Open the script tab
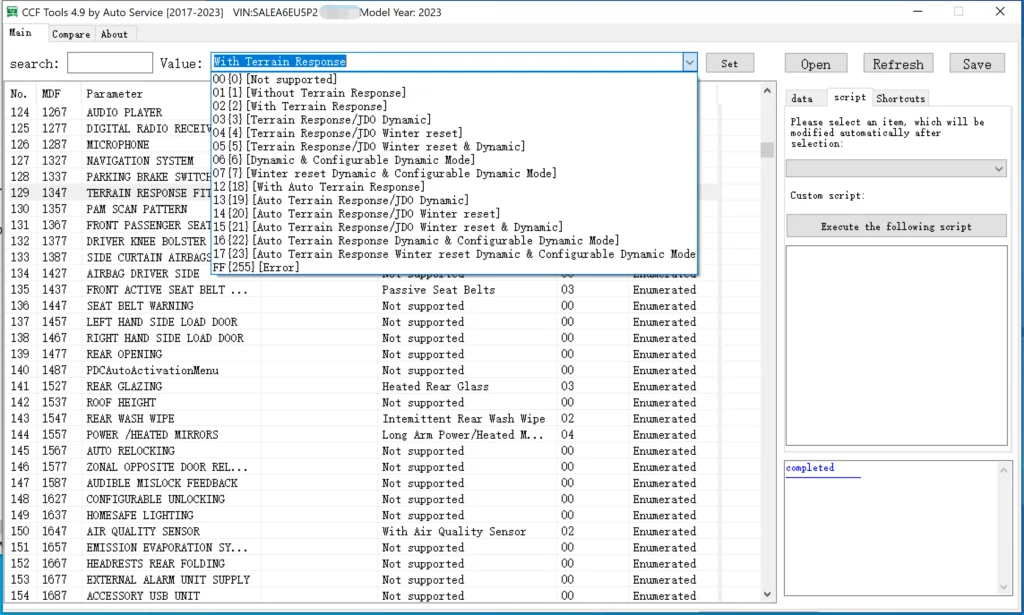Image resolution: width=1024 pixels, height=615 pixels. tap(850, 97)
